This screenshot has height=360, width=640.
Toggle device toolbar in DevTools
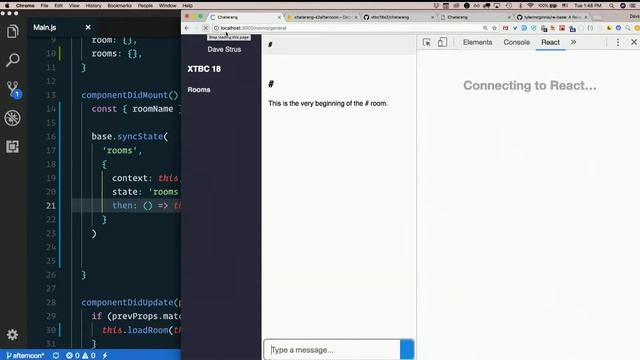pyautogui.click(x=442, y=42)
